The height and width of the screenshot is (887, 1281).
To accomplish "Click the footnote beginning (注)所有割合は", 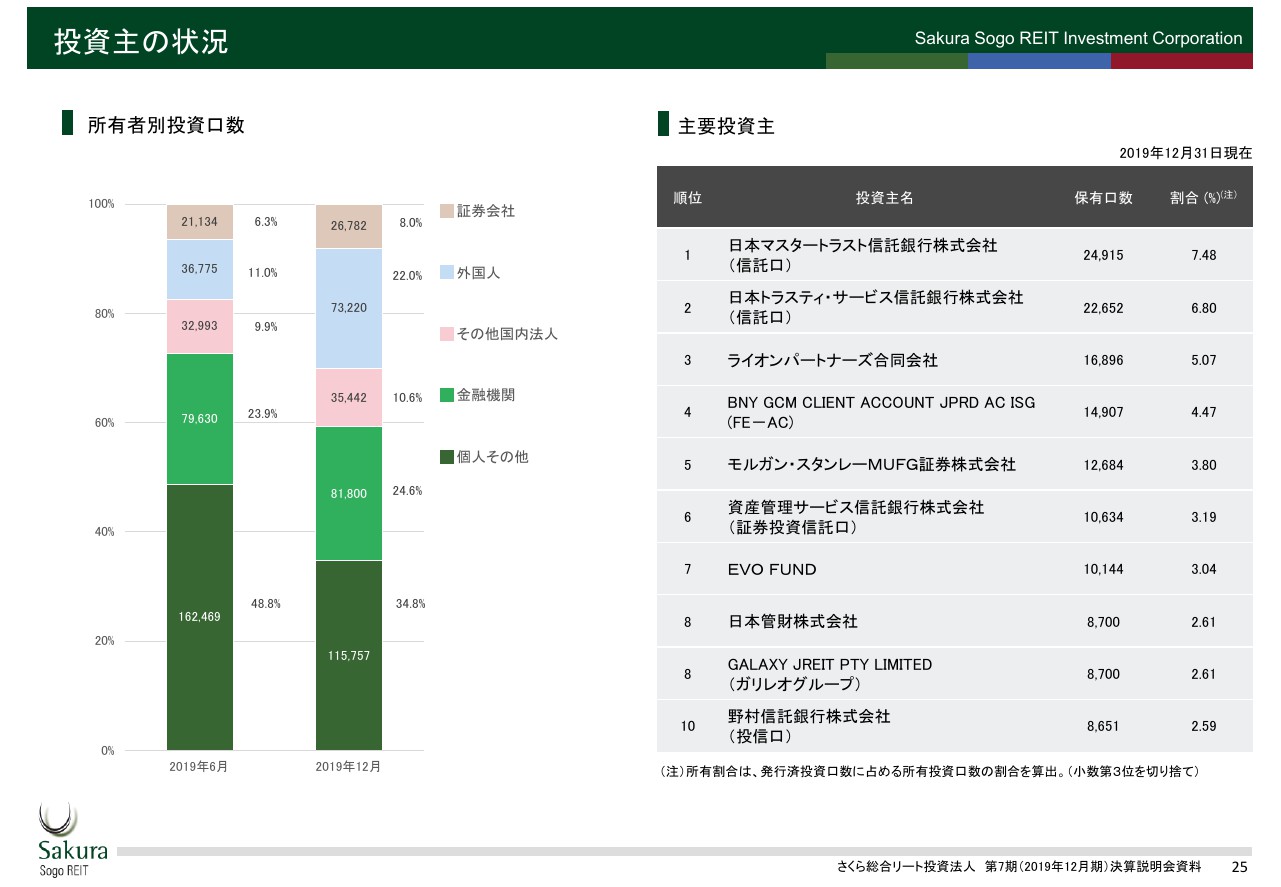I will (x=929, y=772).
